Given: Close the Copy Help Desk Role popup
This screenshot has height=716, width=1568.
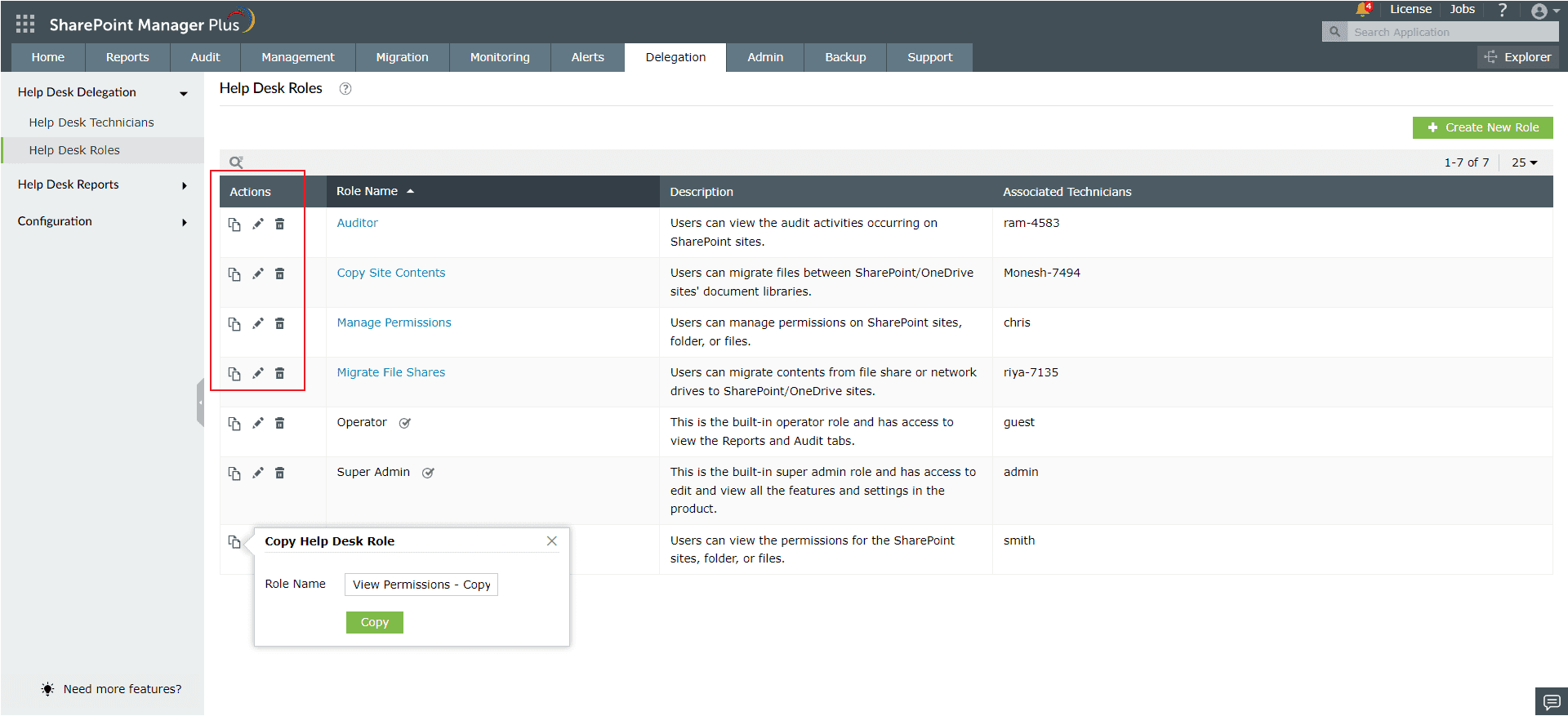Looking at the screenshot, I should coord(552,541).
